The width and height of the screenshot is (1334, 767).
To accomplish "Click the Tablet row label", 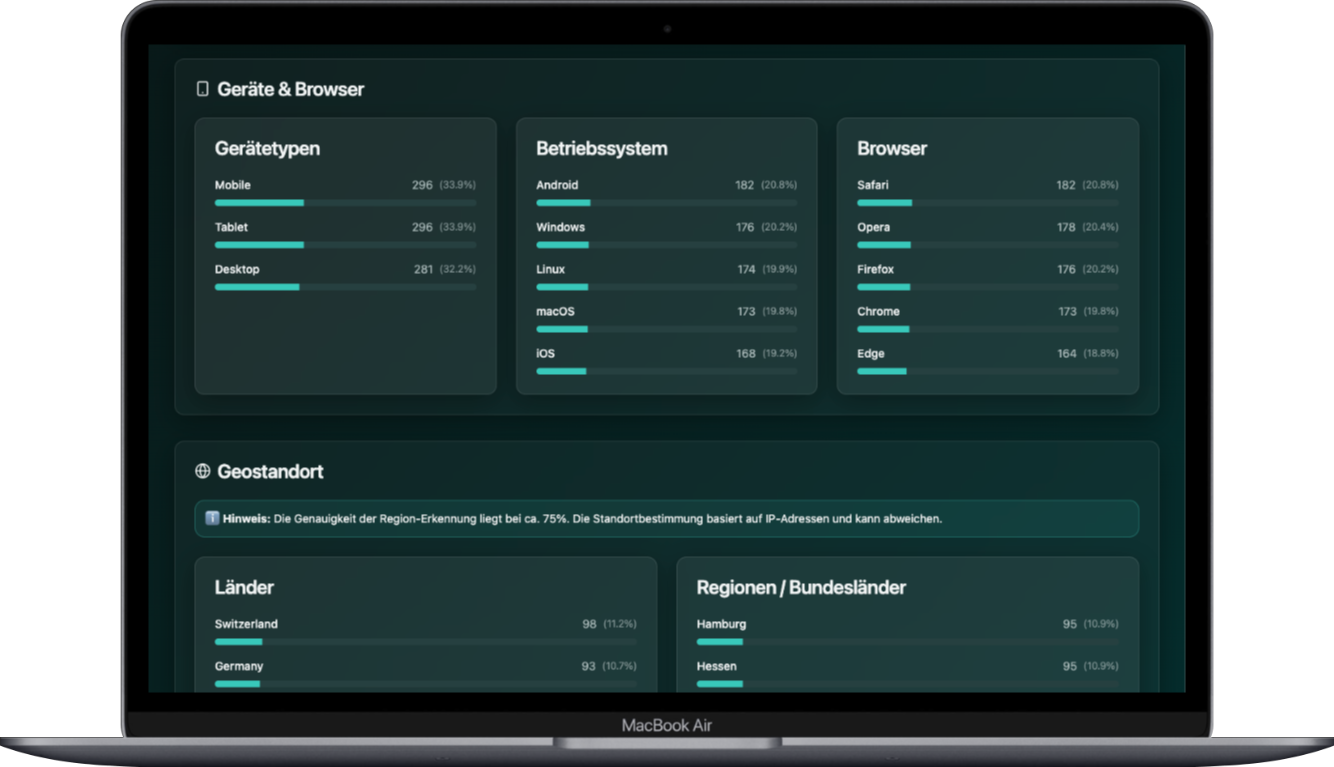I will (231, 227).
